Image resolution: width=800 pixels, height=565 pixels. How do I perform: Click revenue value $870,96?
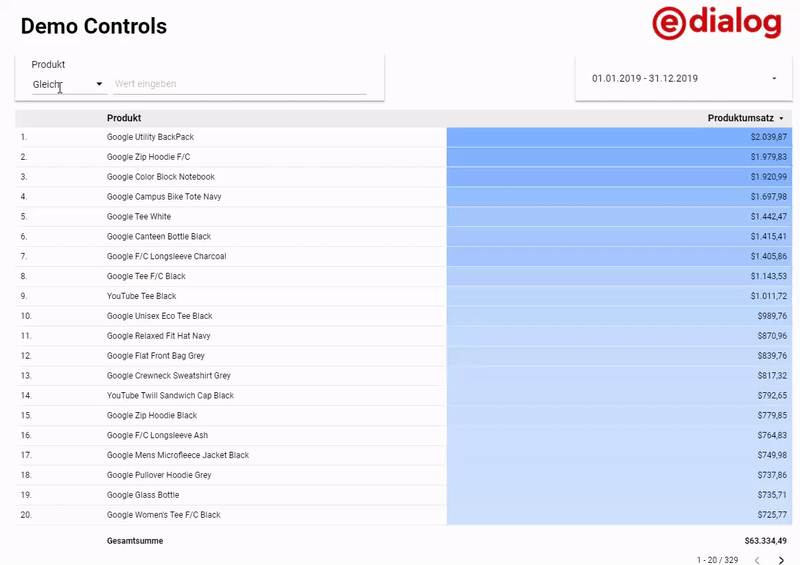pos(772,336)
